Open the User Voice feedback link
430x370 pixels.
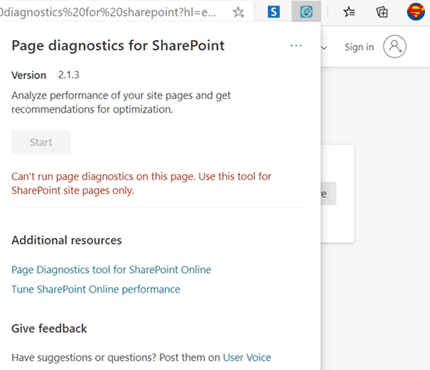click(247, 357)
